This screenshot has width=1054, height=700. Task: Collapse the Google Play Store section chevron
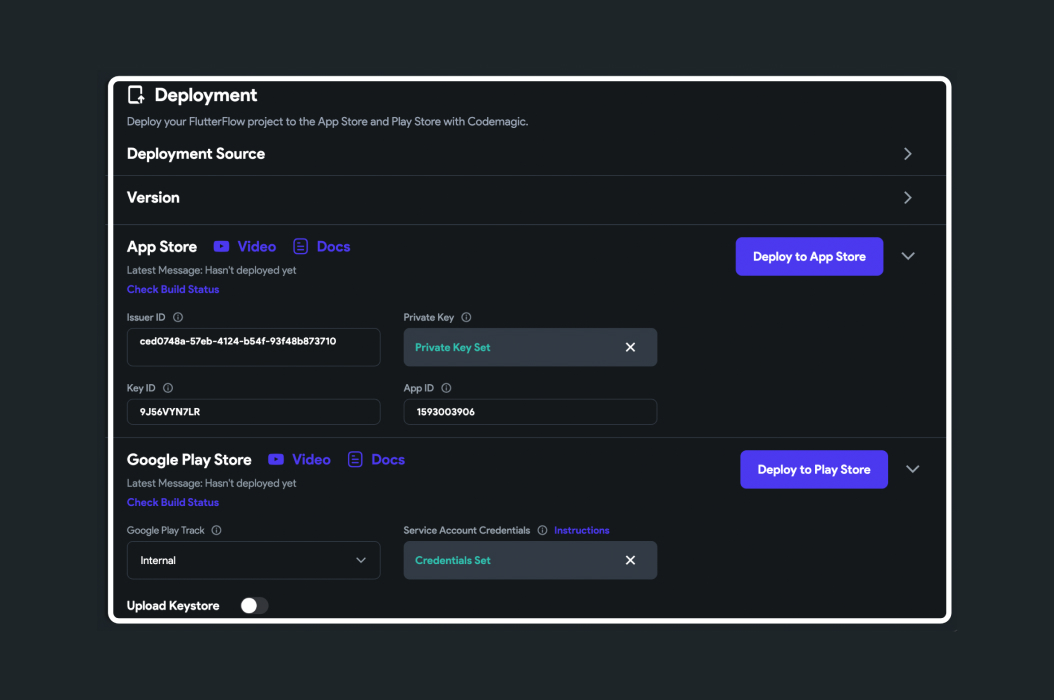tap(912, 469)
